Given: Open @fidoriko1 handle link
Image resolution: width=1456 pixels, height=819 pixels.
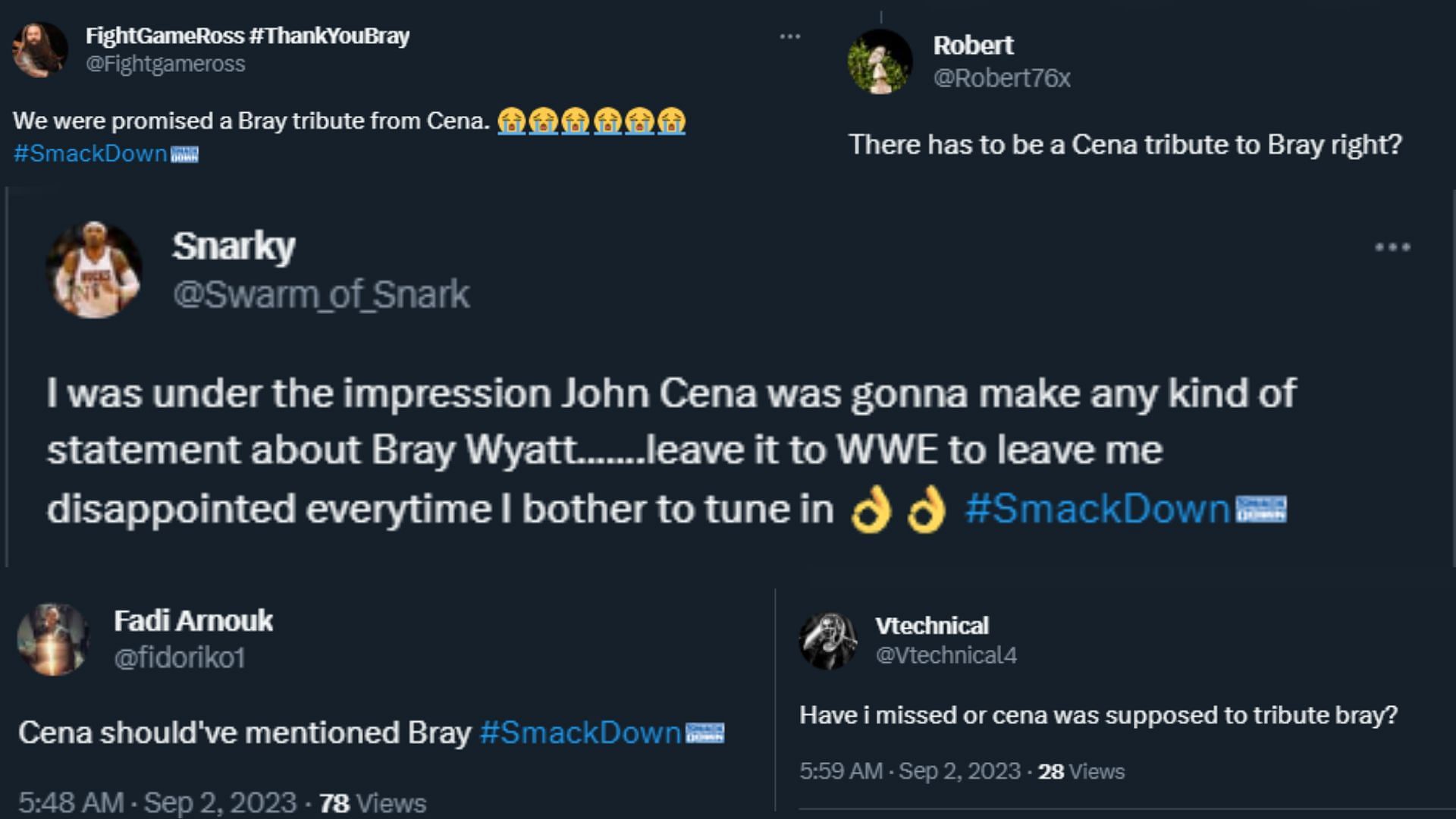Looking at the screenshot, I should coord(180,657).
